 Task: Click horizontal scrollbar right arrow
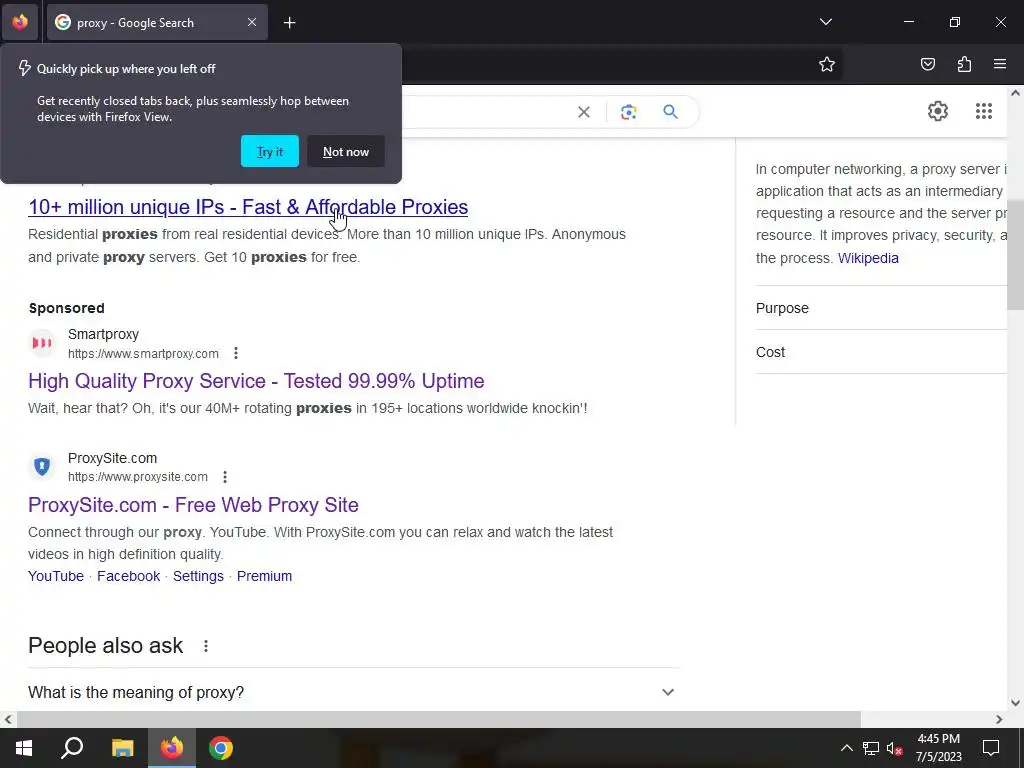[999, 719]
